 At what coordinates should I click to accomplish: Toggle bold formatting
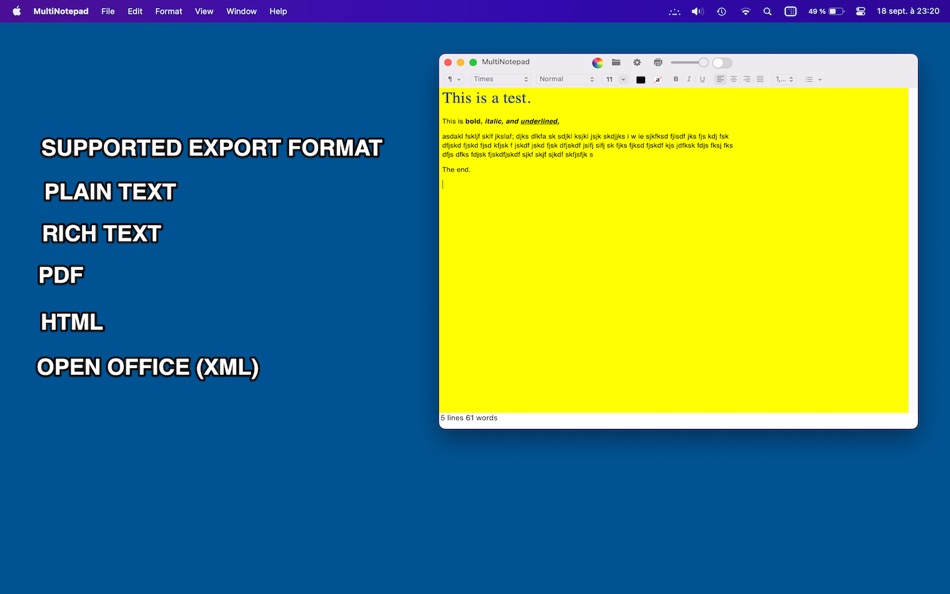676,79
